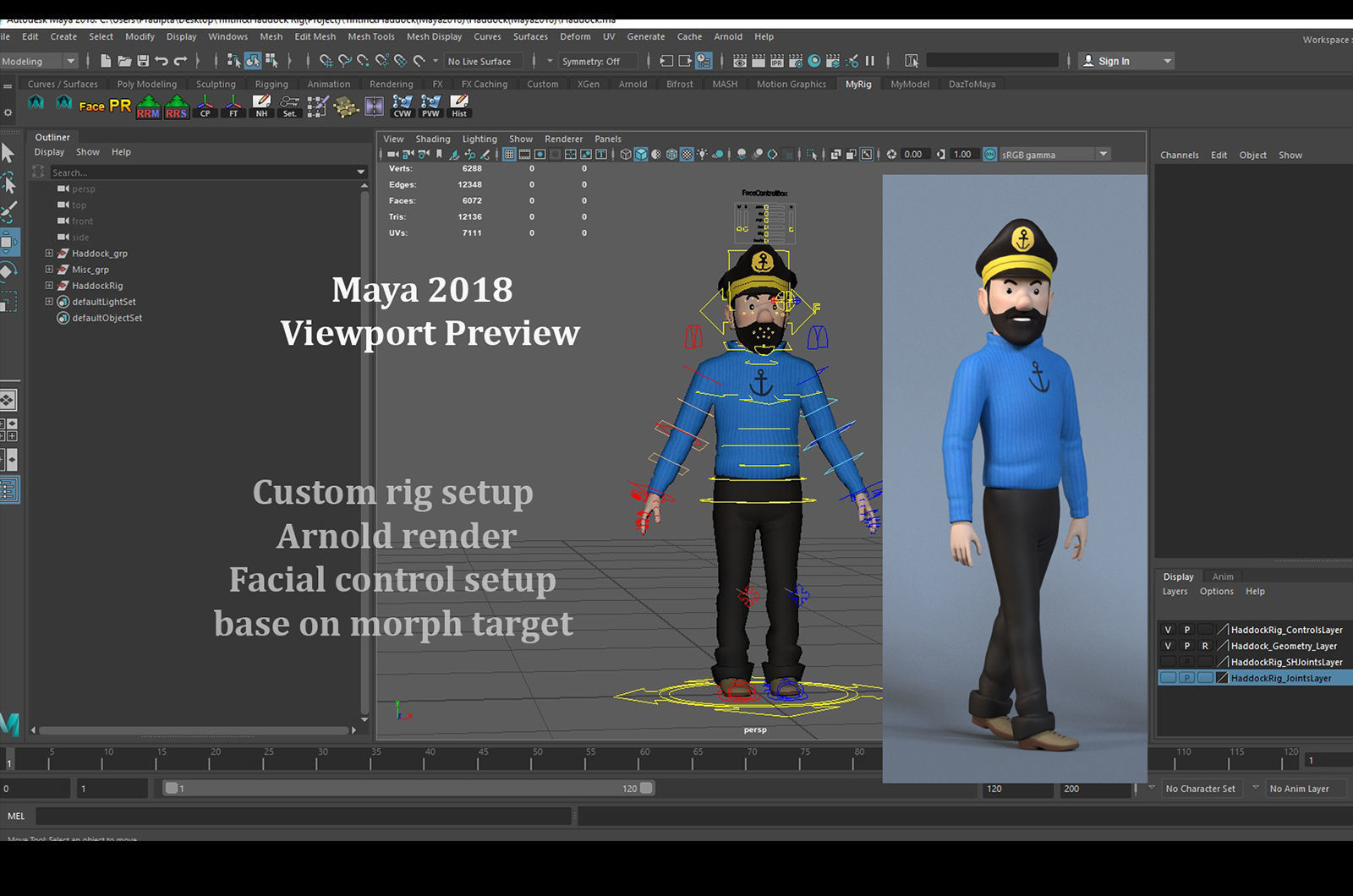Click the PR shelf icon
1353x896 pixels.
point(120,106)
